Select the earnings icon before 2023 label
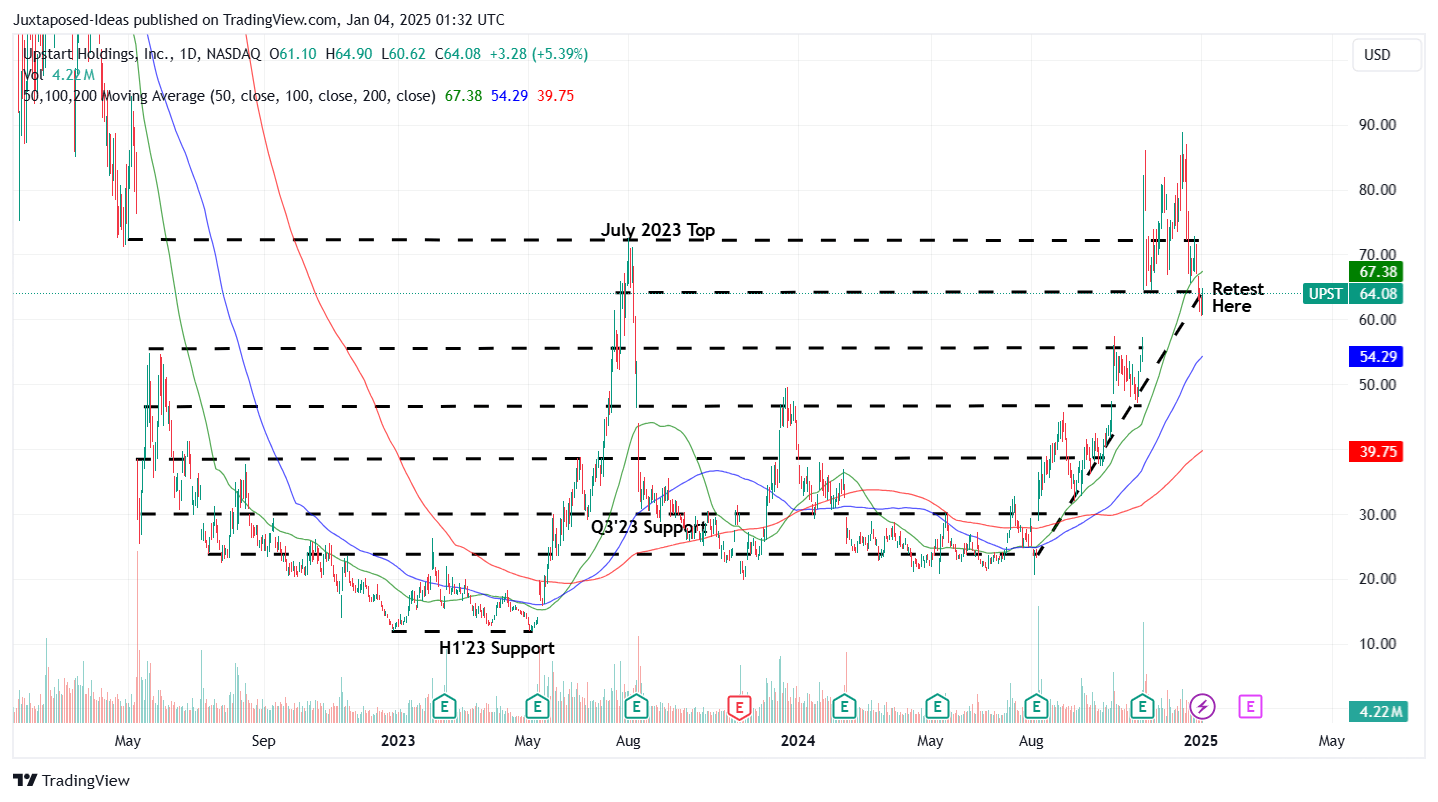The height and width of the screenshot is (802, 1438). click(x=443, y=706)
